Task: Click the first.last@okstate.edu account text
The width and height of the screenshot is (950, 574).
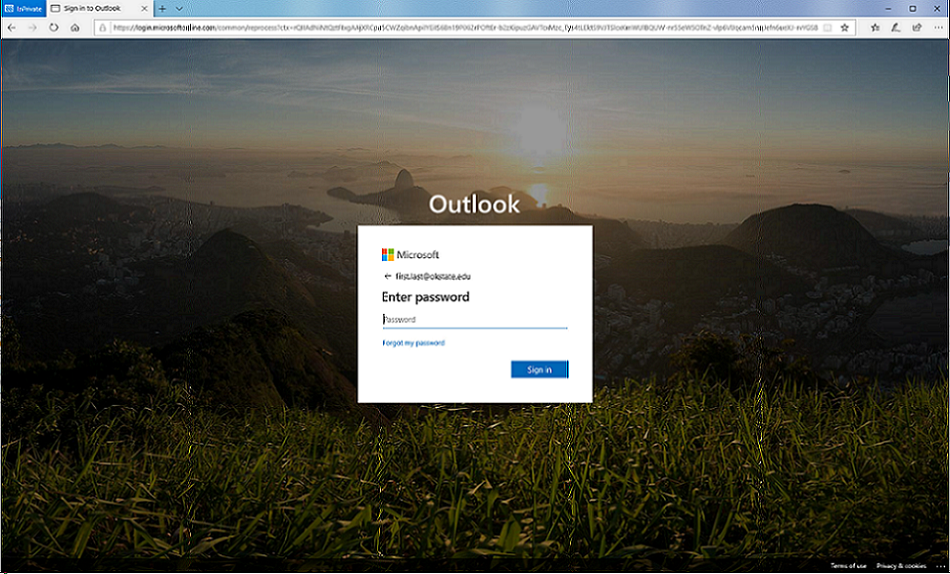Action: point(433,276)
